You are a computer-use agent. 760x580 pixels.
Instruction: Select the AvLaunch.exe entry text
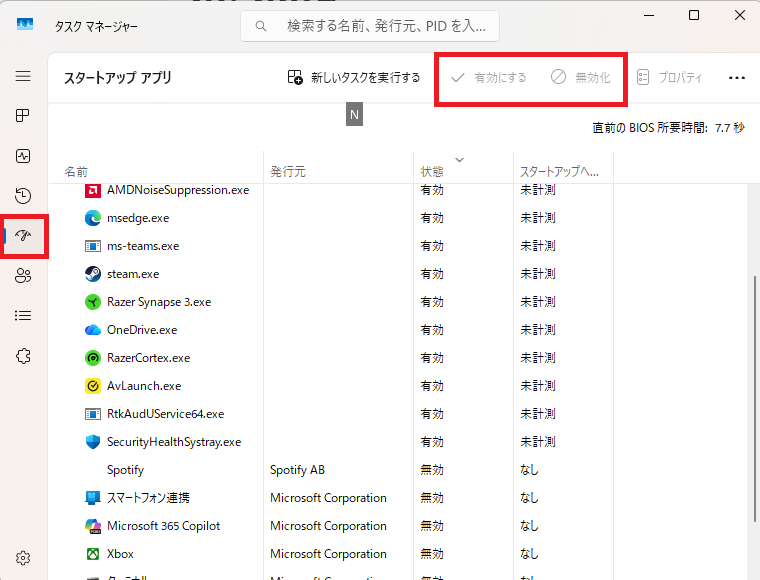(x=144, y=386)
